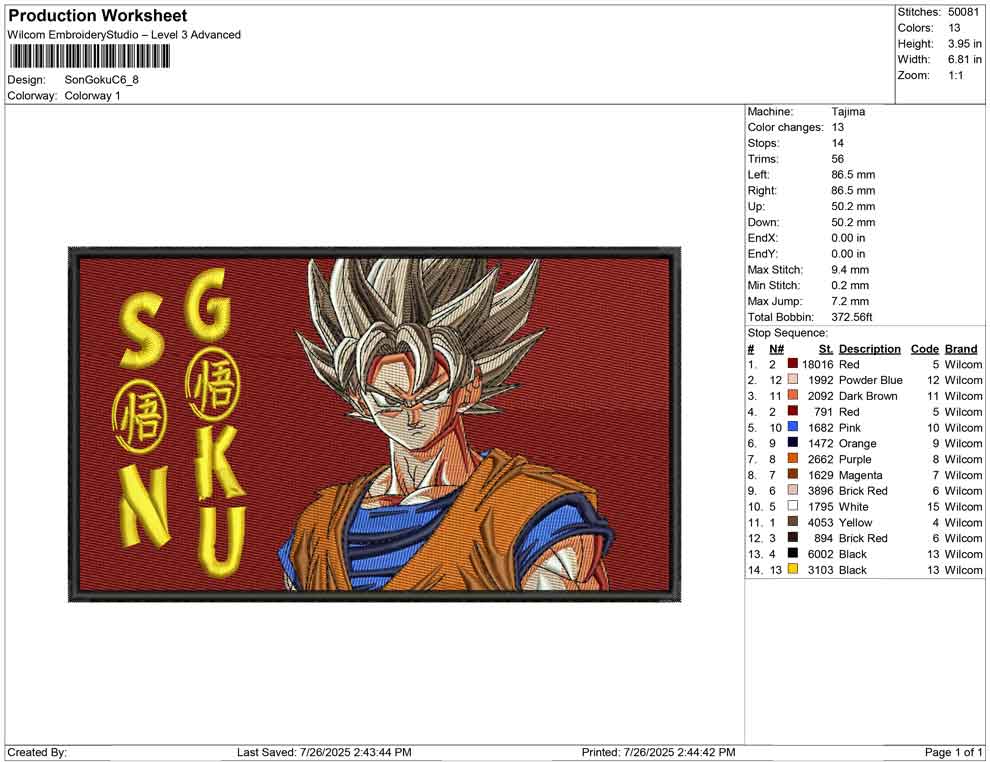This screenshot has height=762, width=990.
Task: Click the stitch count 4053 in the Yellow row
Action: click(x=821, y=522)
